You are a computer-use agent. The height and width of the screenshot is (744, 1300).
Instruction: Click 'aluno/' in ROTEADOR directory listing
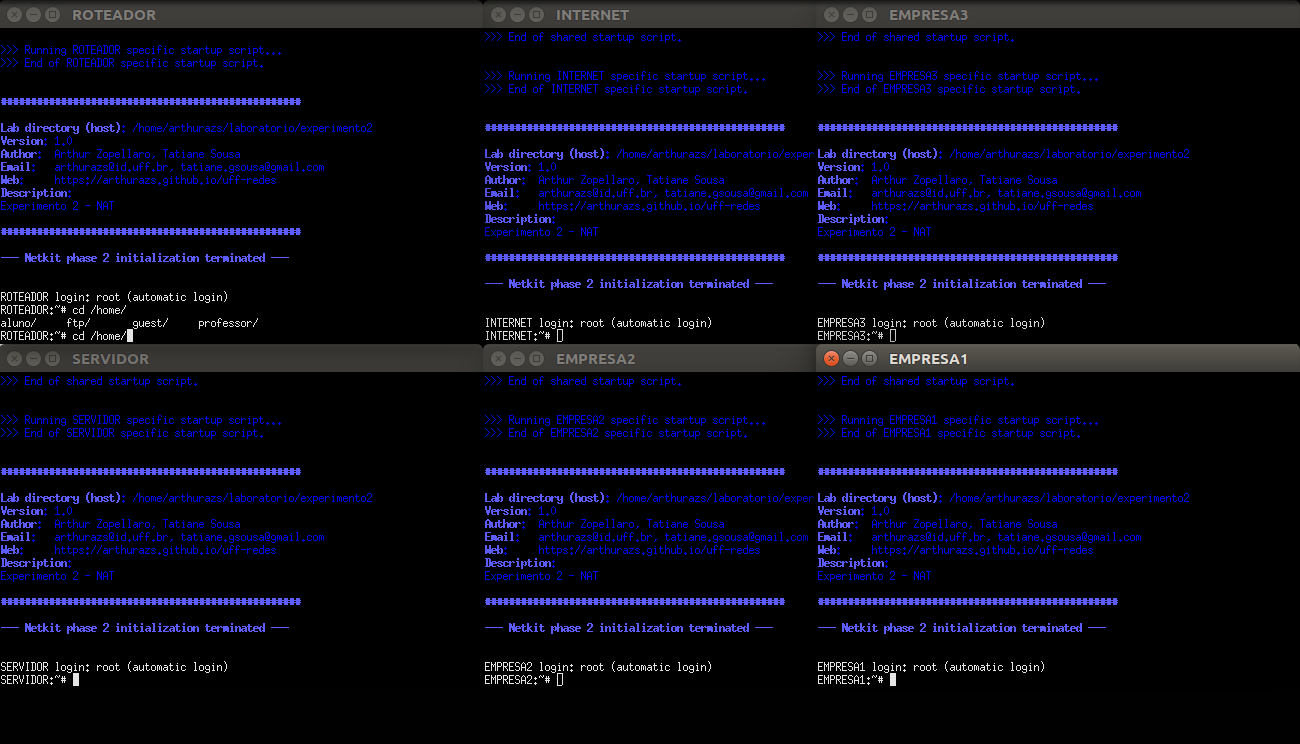(x=19, y=323)
